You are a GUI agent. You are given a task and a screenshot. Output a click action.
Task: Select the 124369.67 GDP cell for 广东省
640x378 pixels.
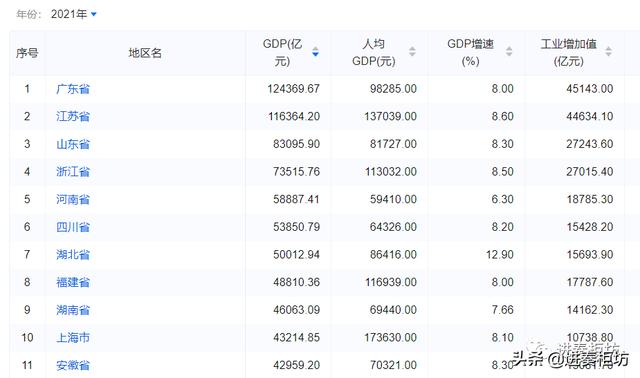click(x=293, y=89)
